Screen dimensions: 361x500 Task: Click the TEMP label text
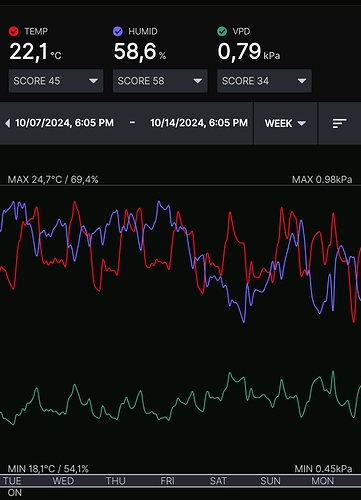tap(36, 32)
